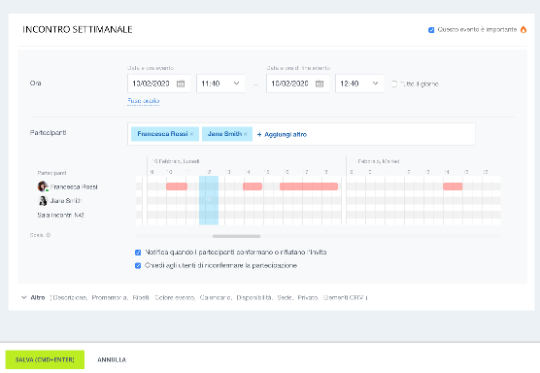Open the end date calendar picker icon

320,84
